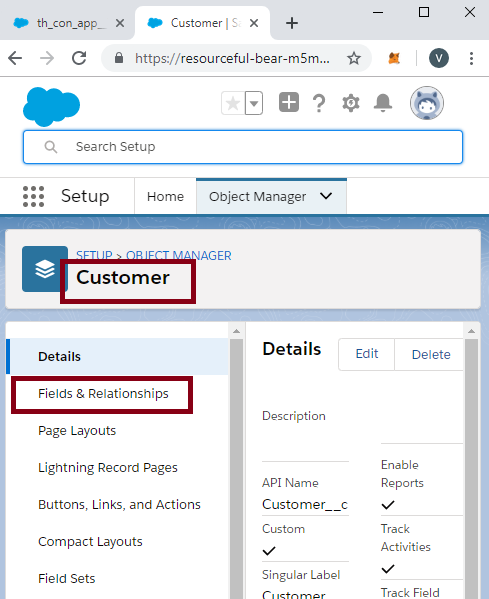Click the browser forward arrow
This screenshot has width=489, height=599.
pyautogui.click(x=47, y=58)
